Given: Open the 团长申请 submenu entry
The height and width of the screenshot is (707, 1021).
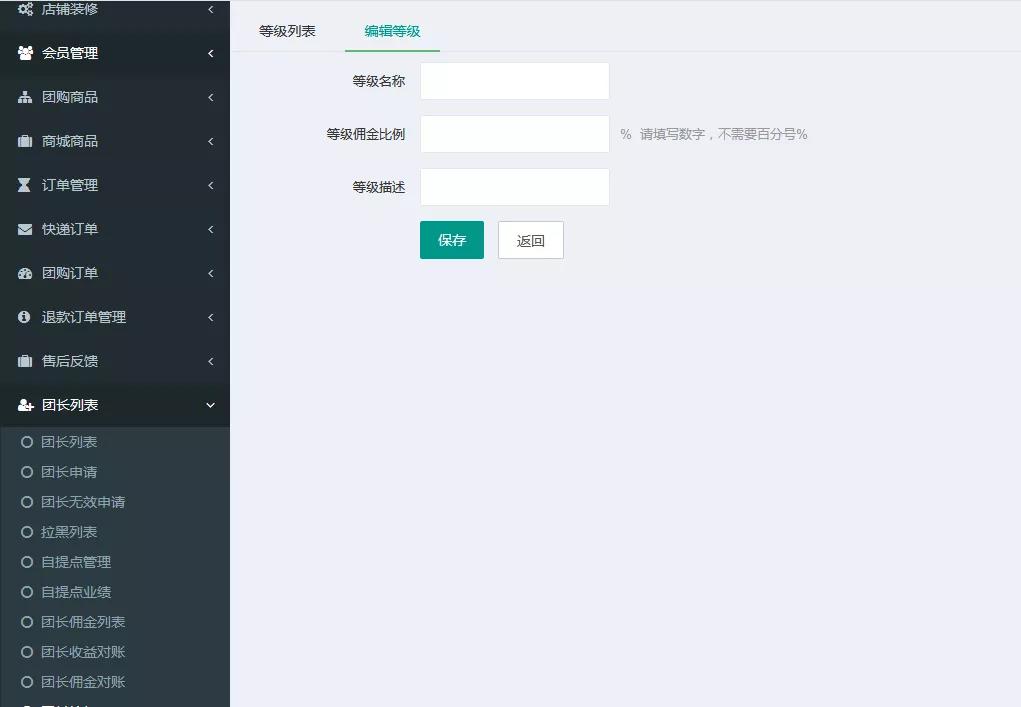Looking at the screenshot, I should point(70,471).
